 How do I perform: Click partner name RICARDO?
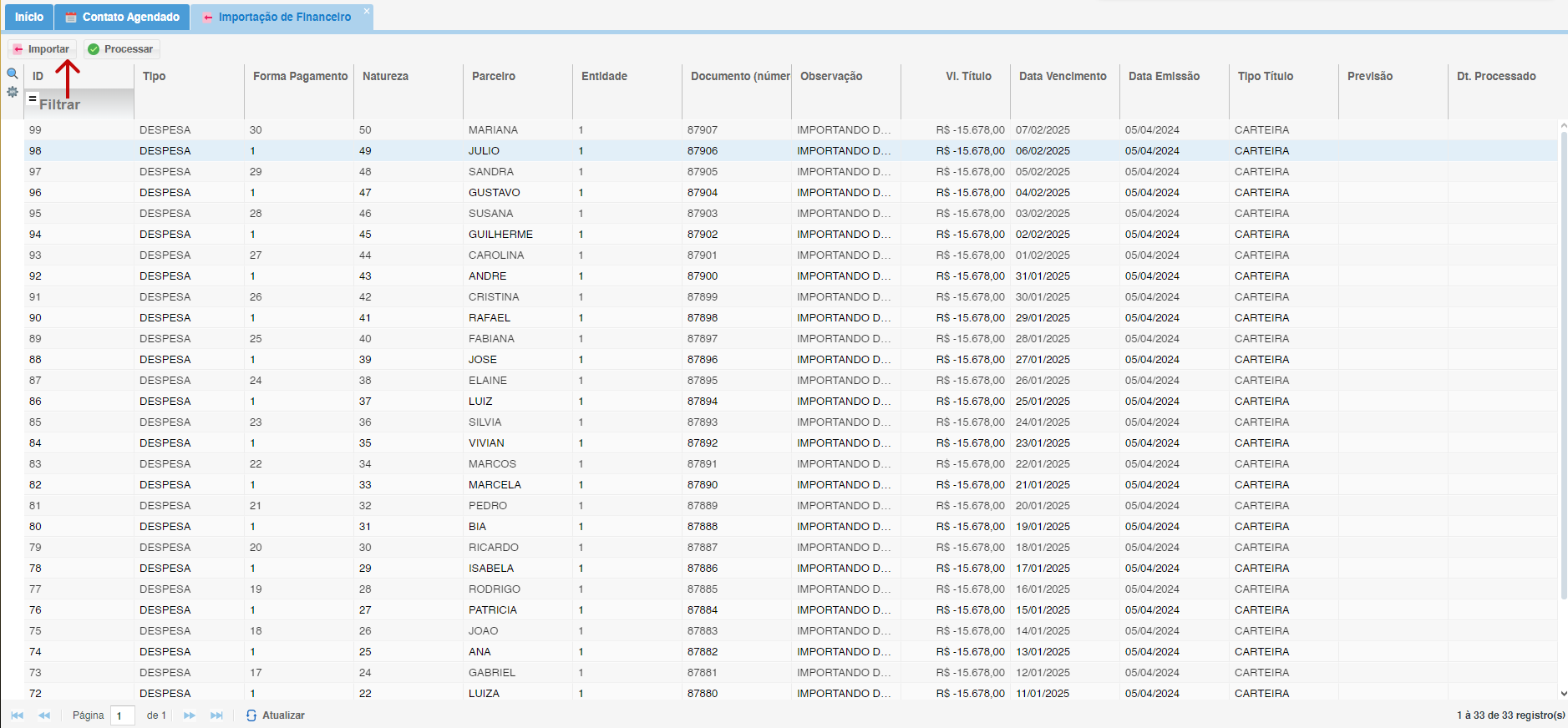[x=494, y=547]
